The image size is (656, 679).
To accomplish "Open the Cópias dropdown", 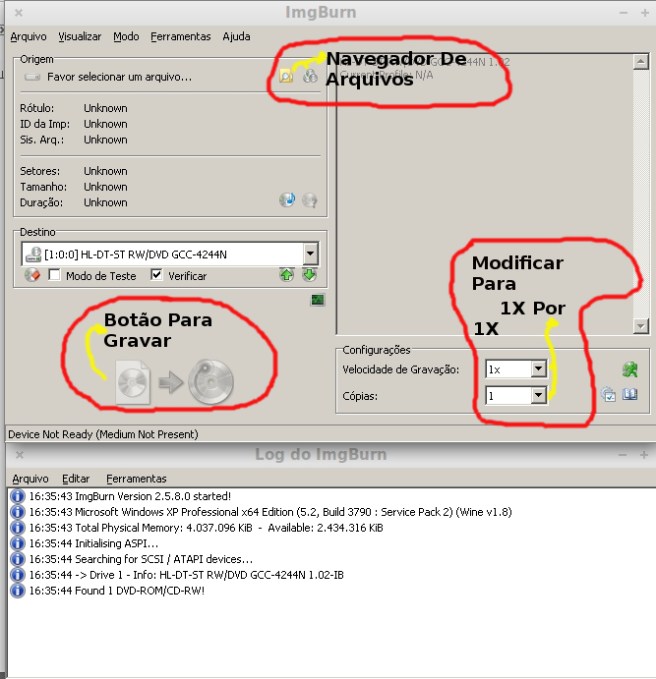I will [538, 395].
